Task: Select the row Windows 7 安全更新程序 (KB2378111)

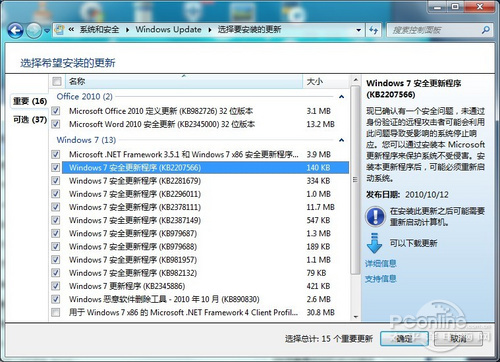Action: 205,207
